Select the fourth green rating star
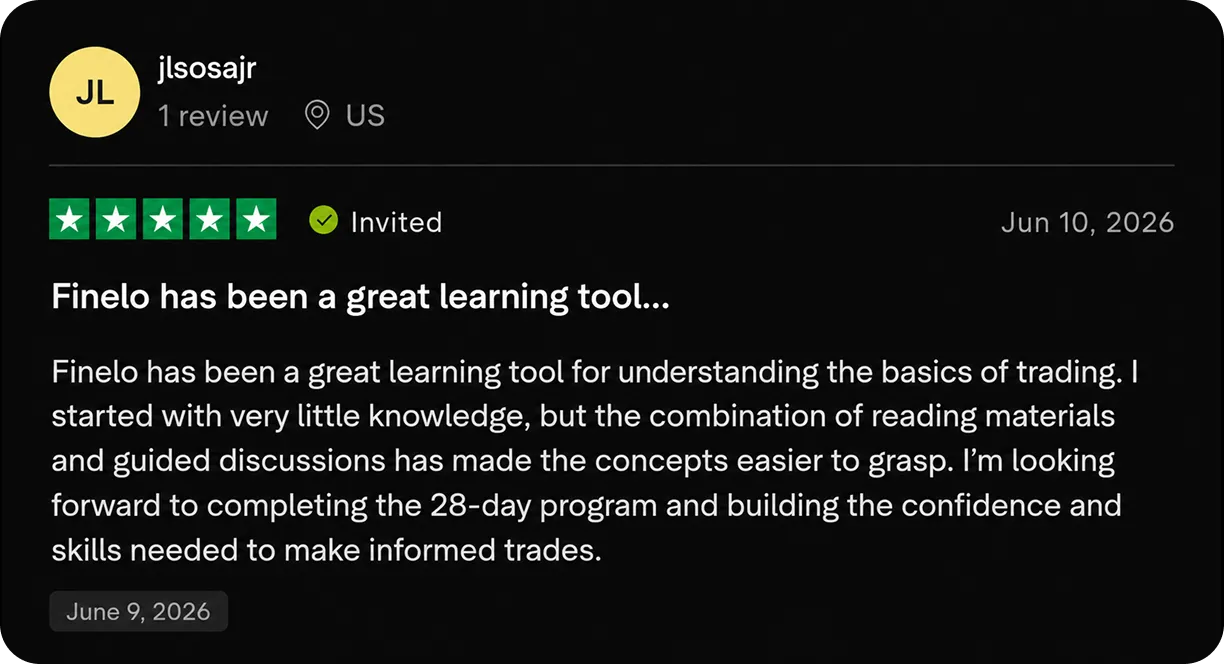The width and height of the screenshot is (1224, 664). coord(210,220)
